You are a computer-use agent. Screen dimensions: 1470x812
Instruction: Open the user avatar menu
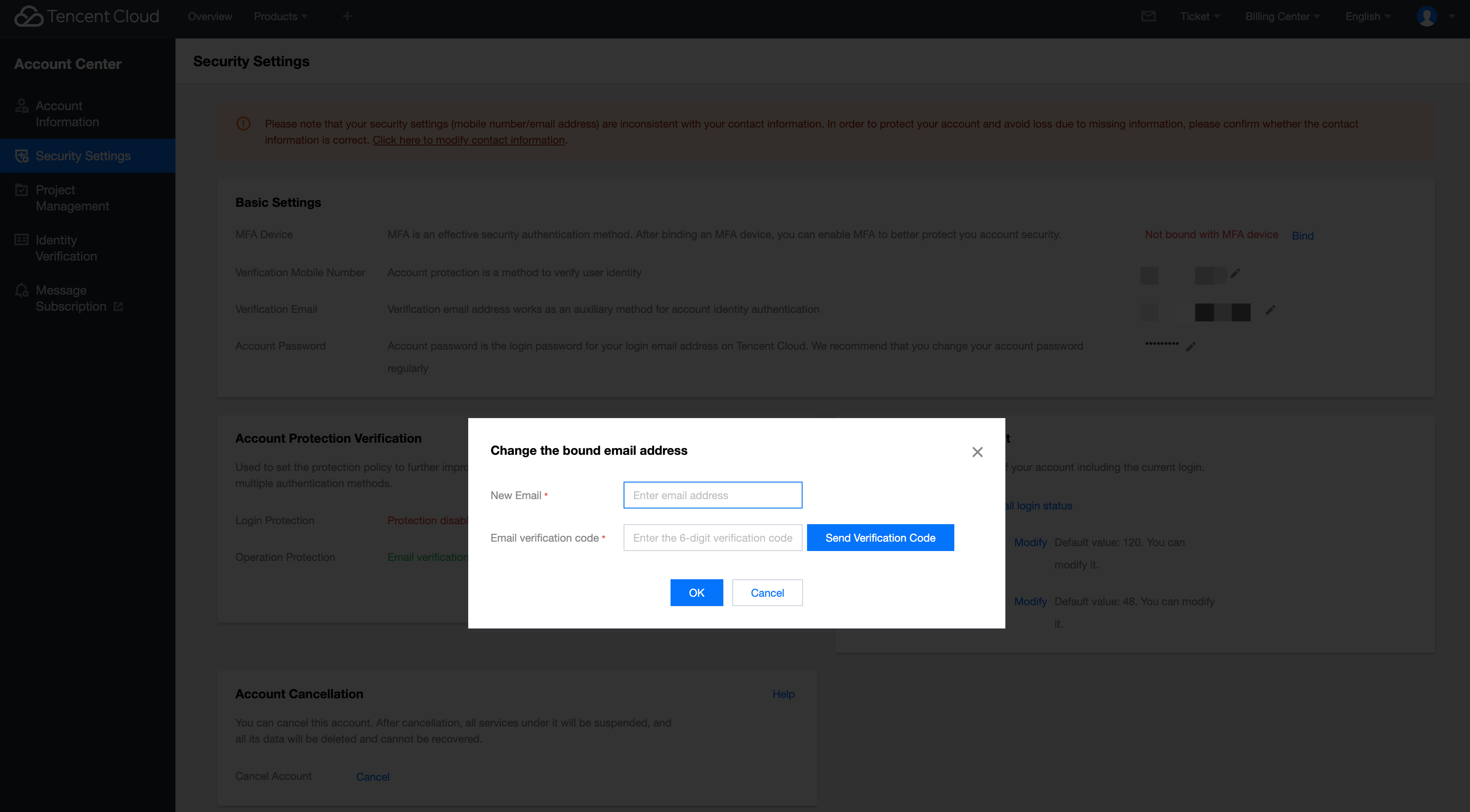click(x=1427, y=17)
